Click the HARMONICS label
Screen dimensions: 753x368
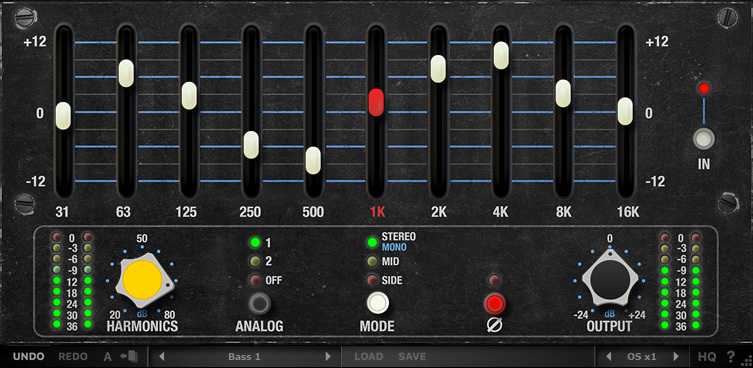[x=142, y=326]
